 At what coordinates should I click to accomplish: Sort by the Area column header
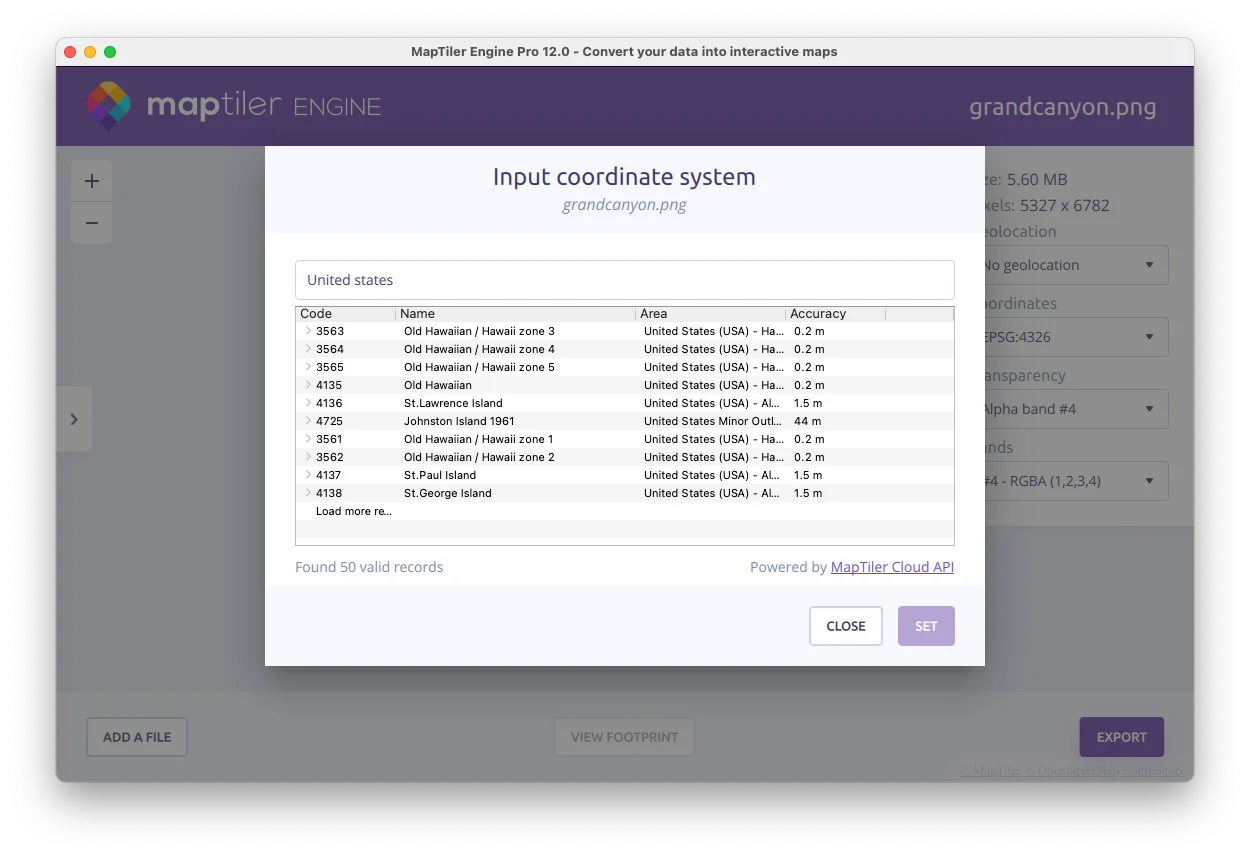click(711, 314)
